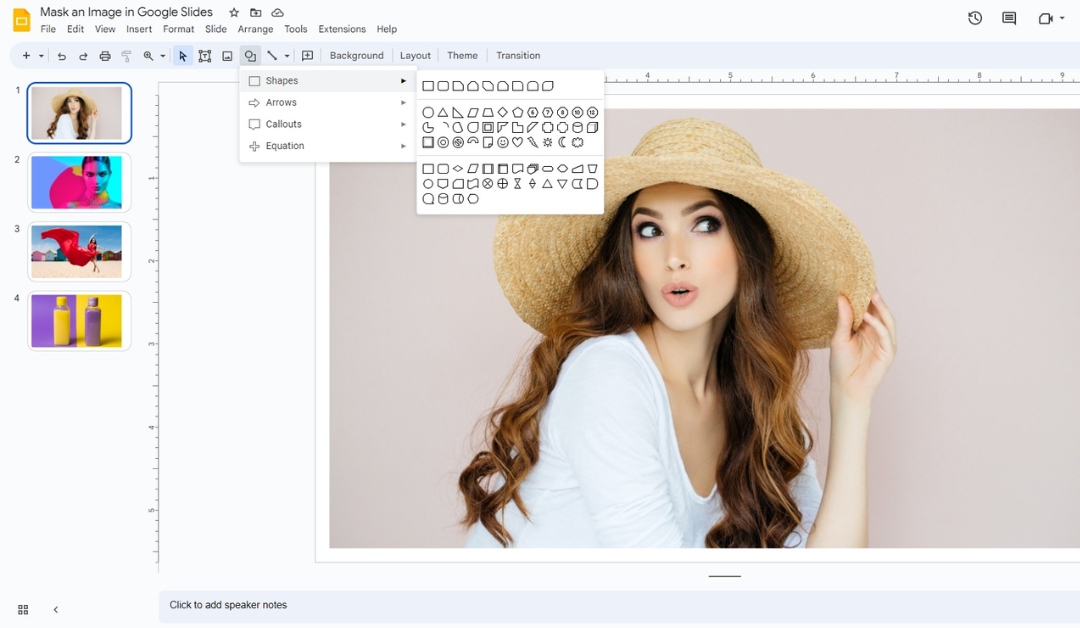This screenshot has width=1080, height=628.
Task: Select the text box tool
Action: [x=204, y=55]
